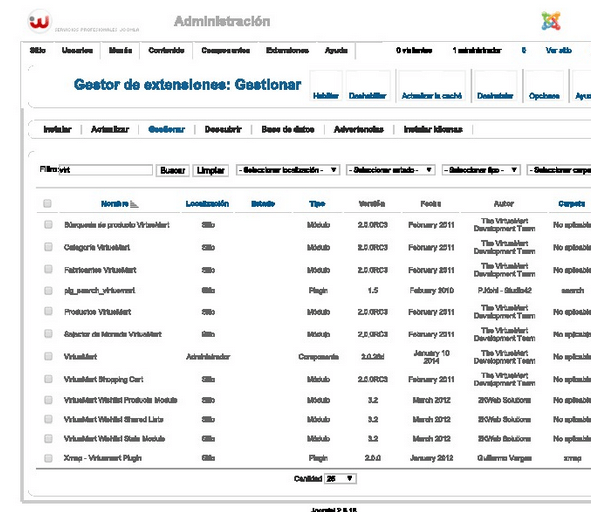Click the Ver sitio link
Image resolution: width=591 pixels, height=512 pixels.
559,50
